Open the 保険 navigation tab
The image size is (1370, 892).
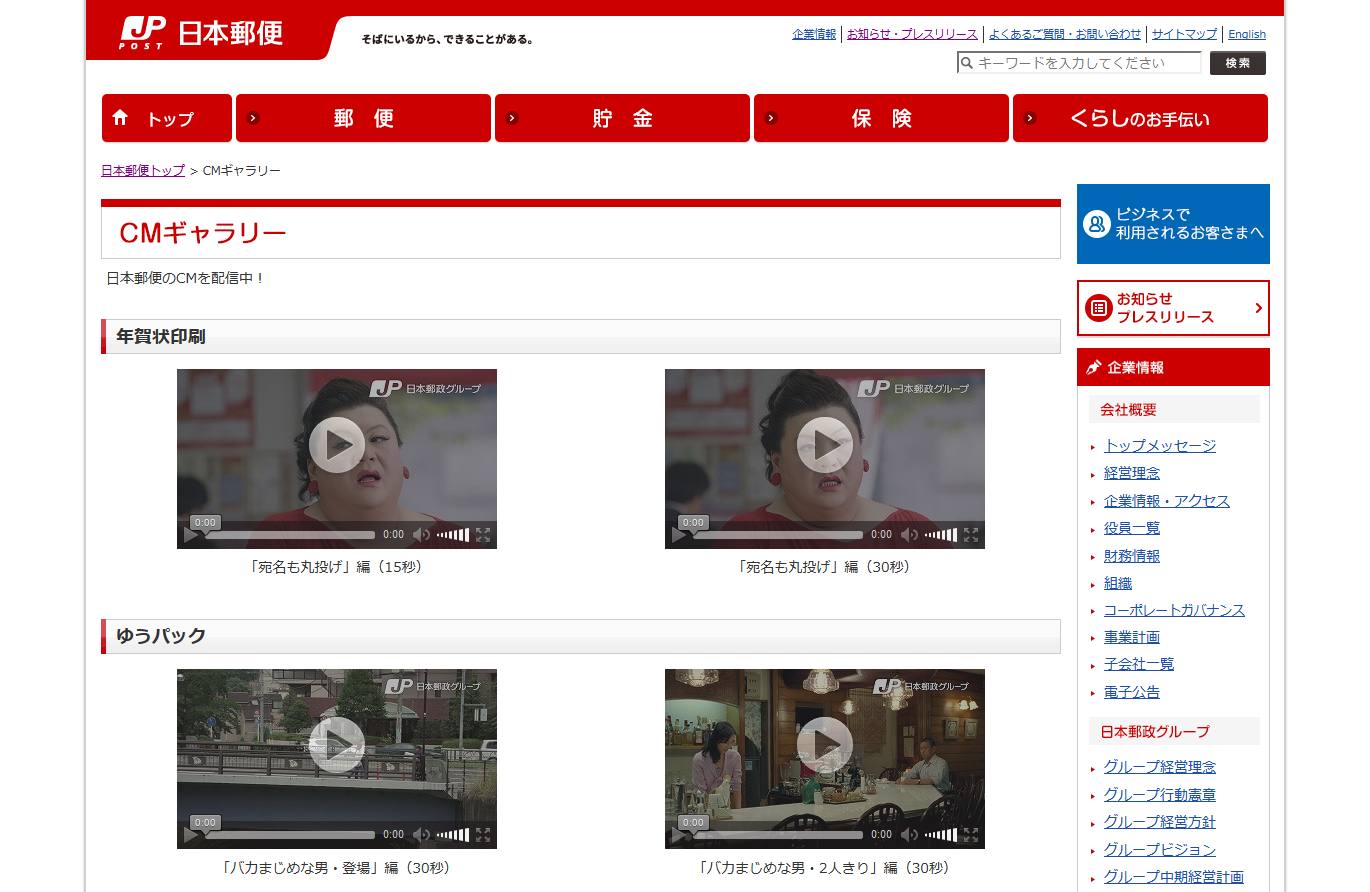(x=881, y=118)
